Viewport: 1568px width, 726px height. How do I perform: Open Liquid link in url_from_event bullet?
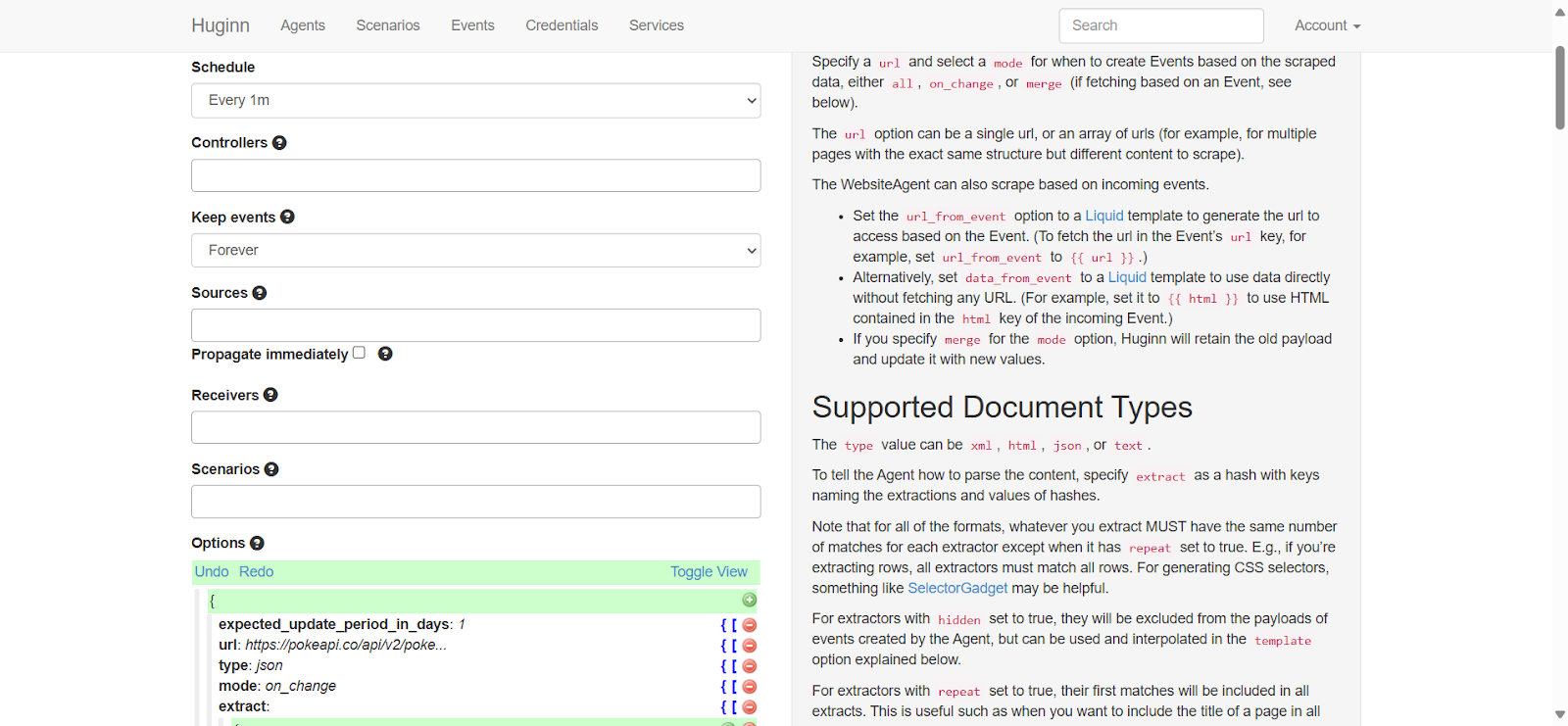click(1104, 216)
